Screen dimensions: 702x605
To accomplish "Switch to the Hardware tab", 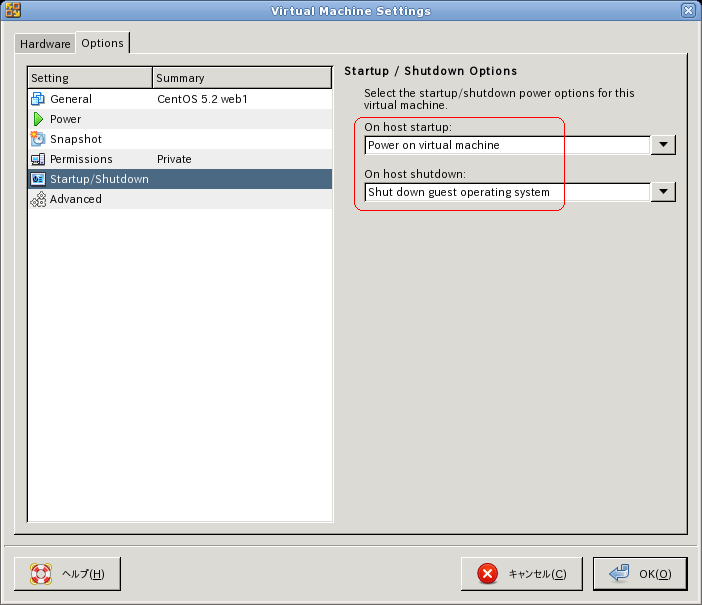I will [45, 44].
